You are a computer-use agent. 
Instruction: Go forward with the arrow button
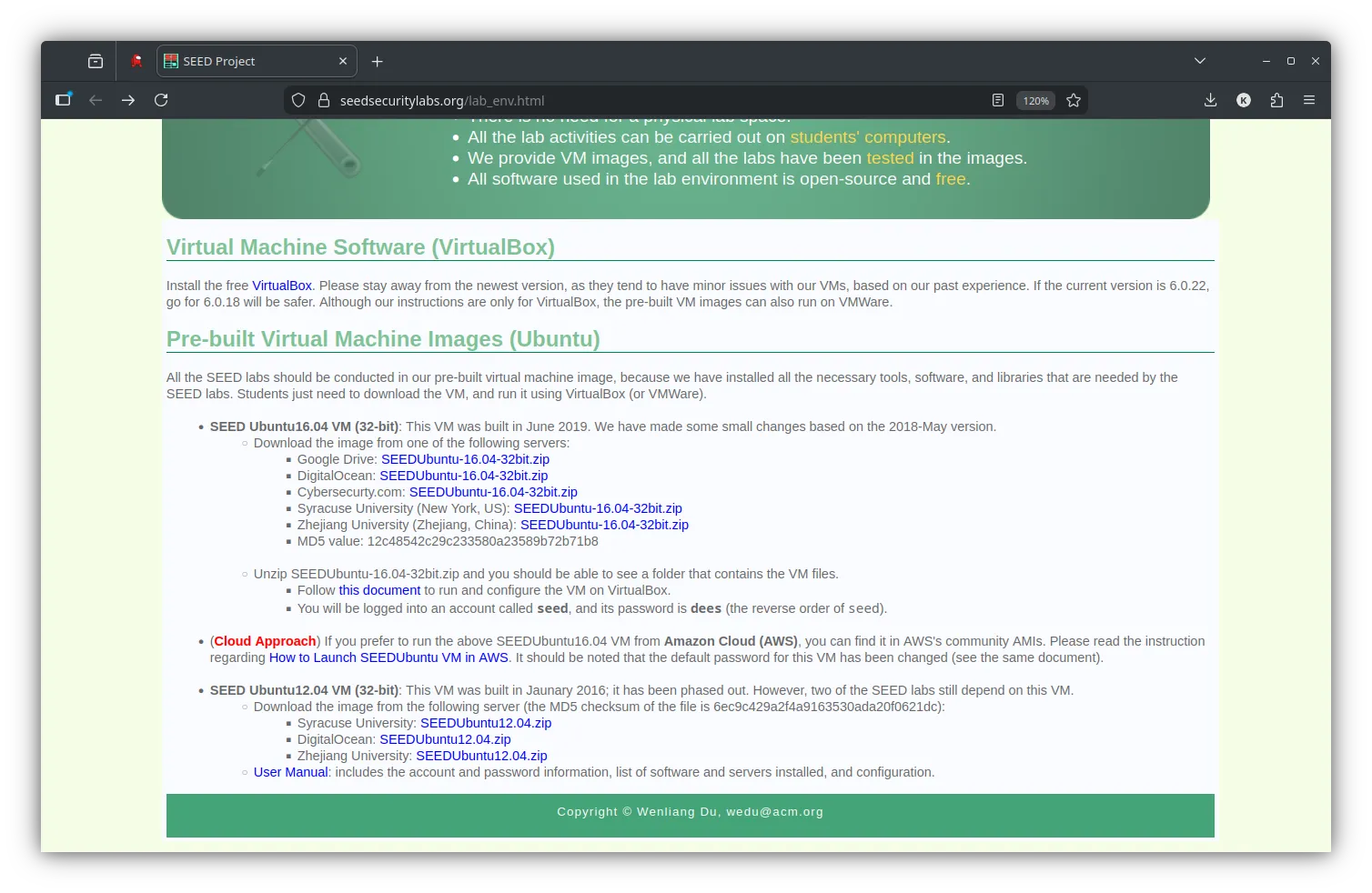(x=128, y=100)
